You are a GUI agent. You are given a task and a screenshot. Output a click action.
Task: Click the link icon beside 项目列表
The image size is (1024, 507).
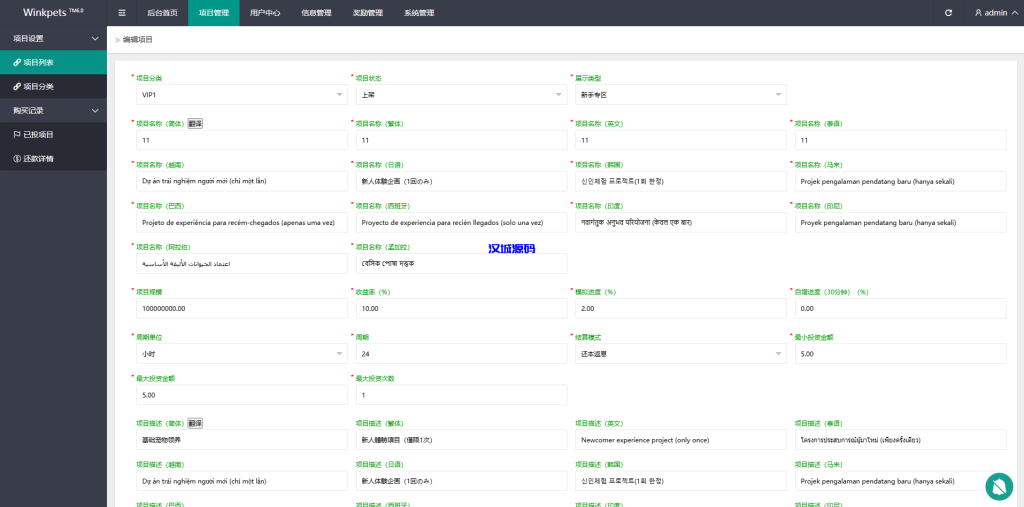17,62
